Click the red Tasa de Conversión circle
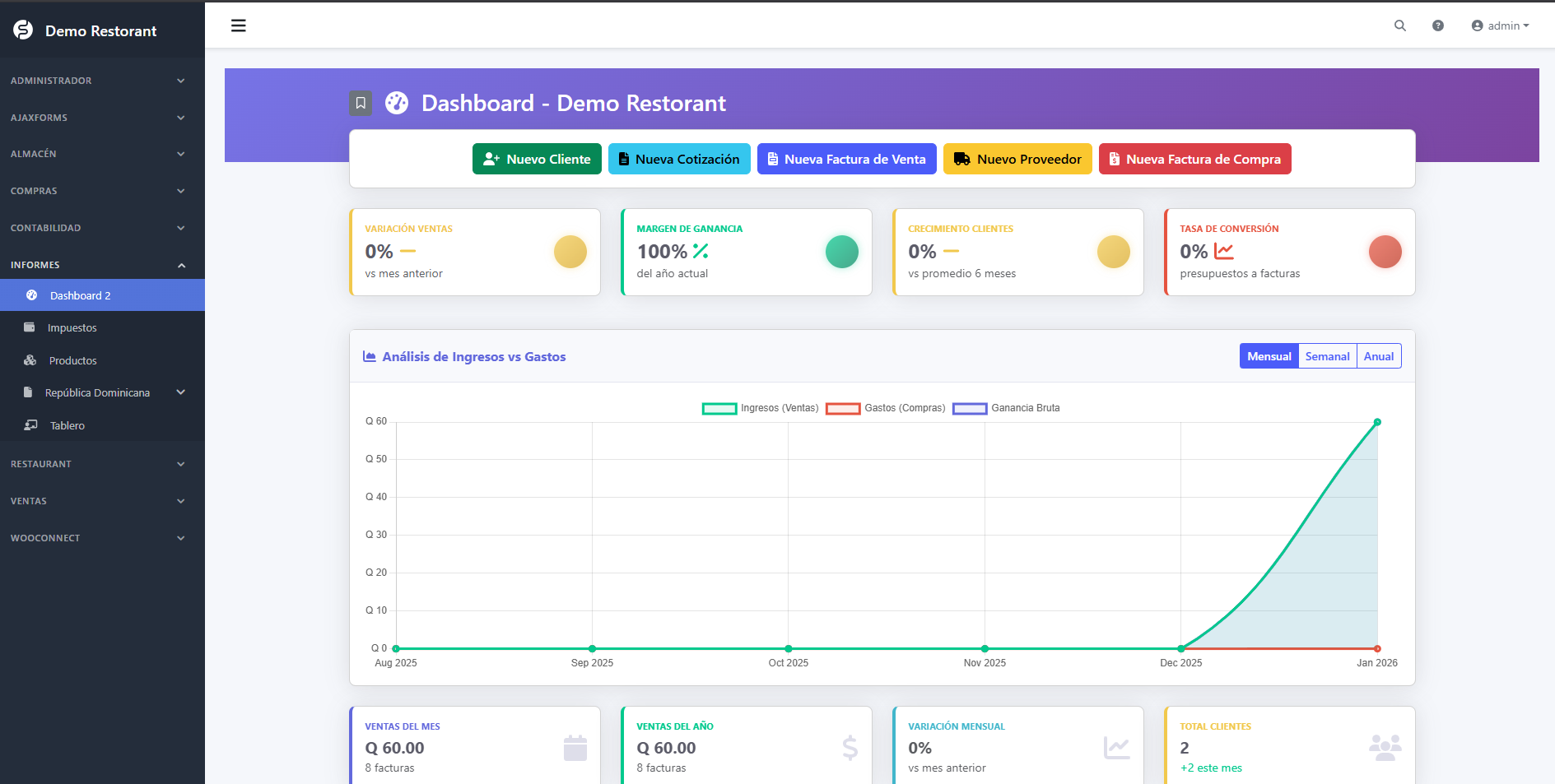1555x784 pixels. point(1385,252)
